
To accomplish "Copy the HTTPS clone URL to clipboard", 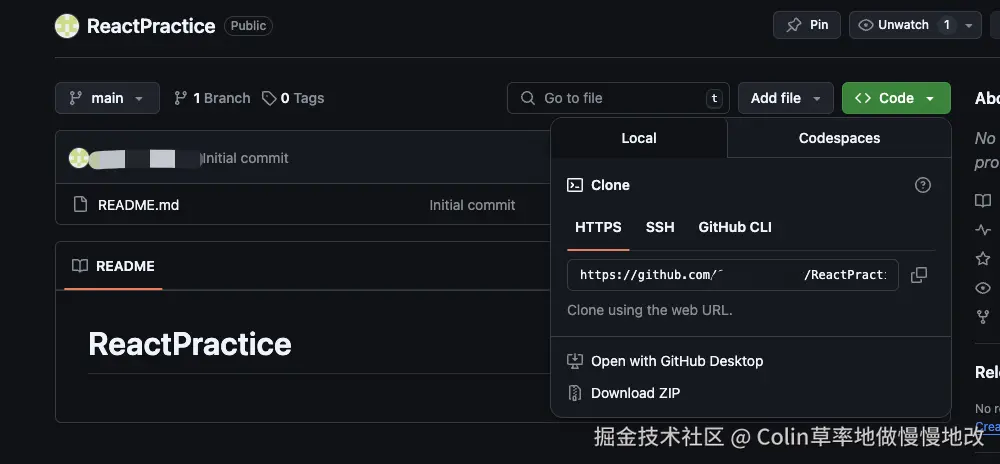I will (x=919, y=275).
